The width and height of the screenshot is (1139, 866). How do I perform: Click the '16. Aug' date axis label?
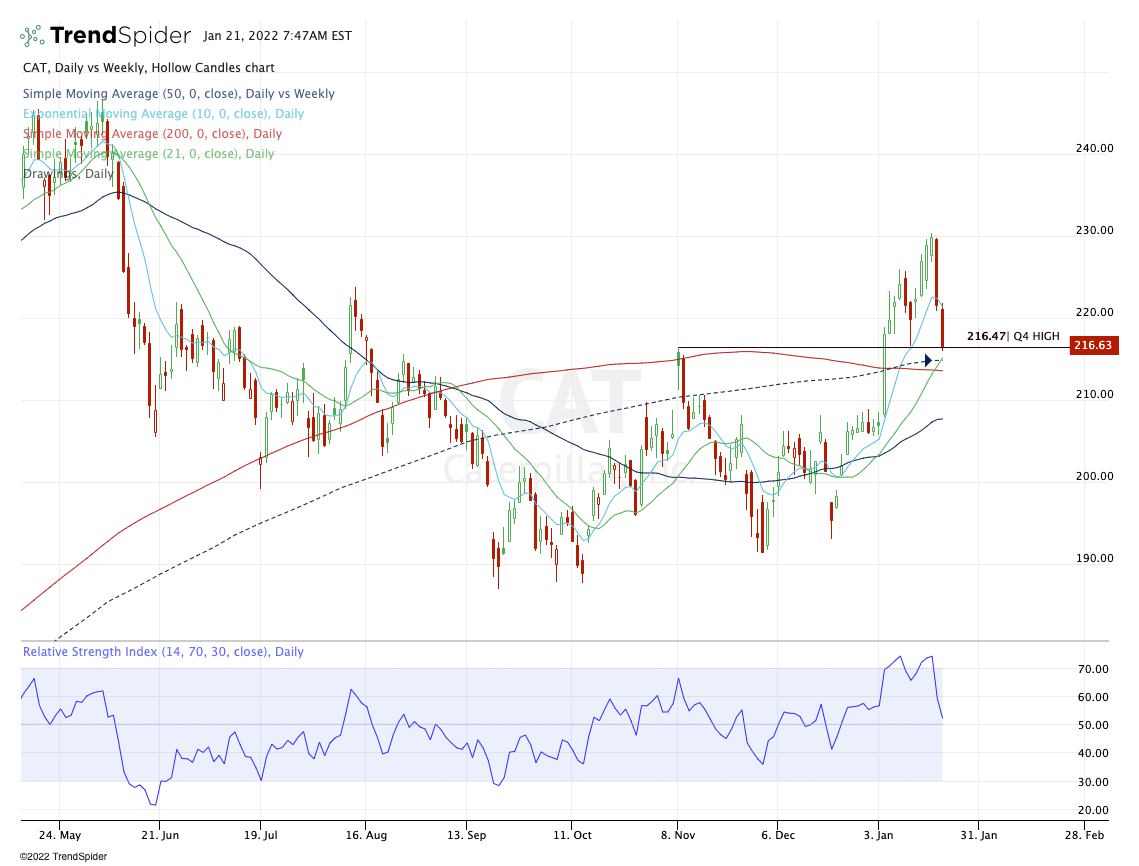point(366,835)
